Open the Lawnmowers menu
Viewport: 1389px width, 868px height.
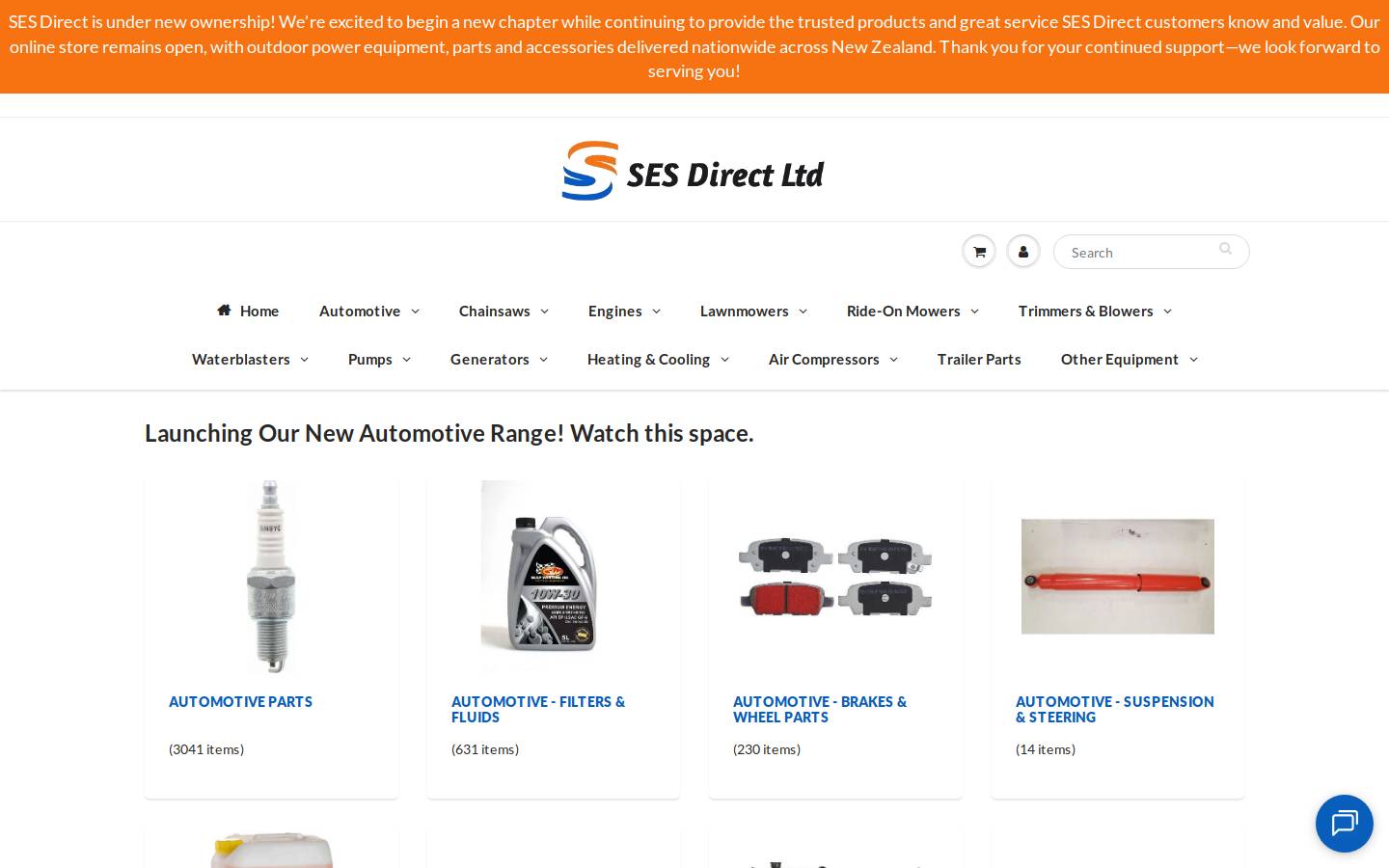(744, 311)
